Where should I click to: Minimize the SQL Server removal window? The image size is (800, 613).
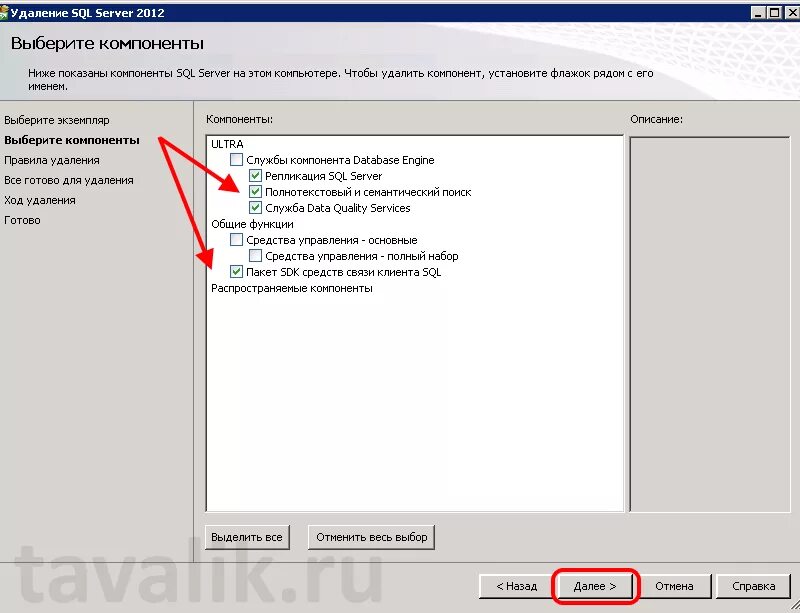click(758, 13)
